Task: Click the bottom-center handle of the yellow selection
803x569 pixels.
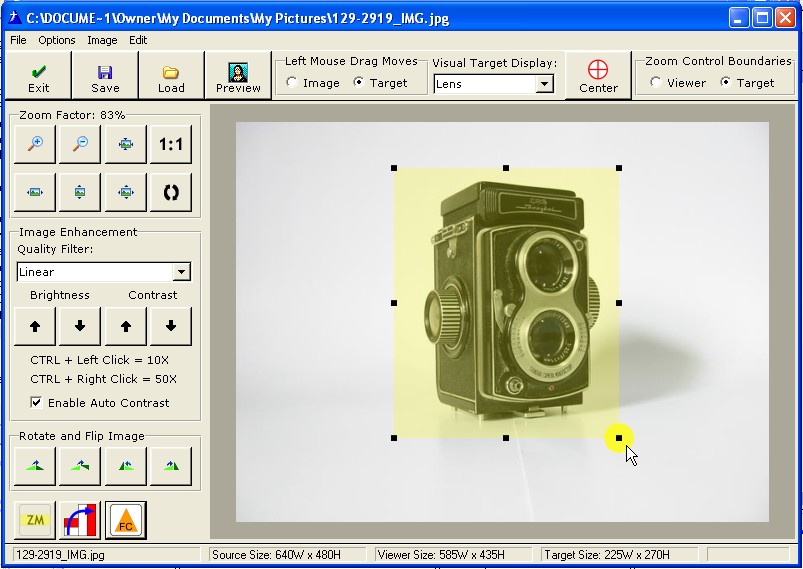Action: click(506, 438)
